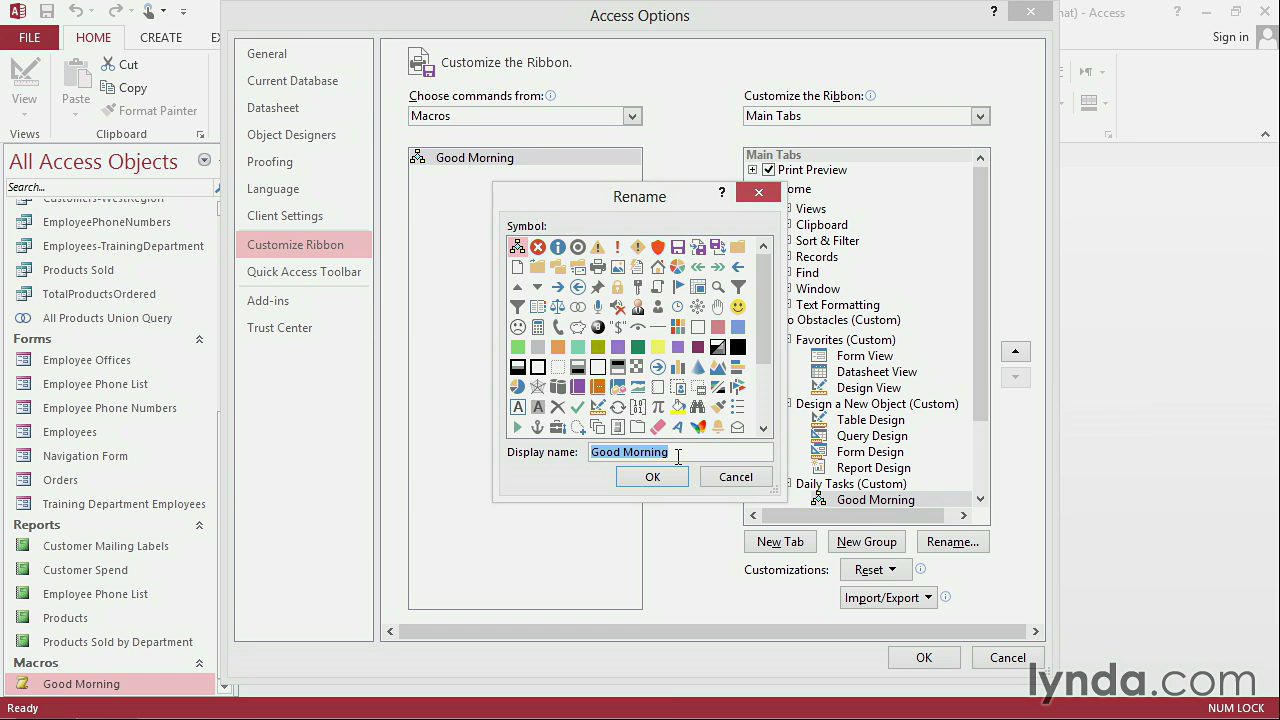Select Good Morning macro in commands list

tap(525, 158)
